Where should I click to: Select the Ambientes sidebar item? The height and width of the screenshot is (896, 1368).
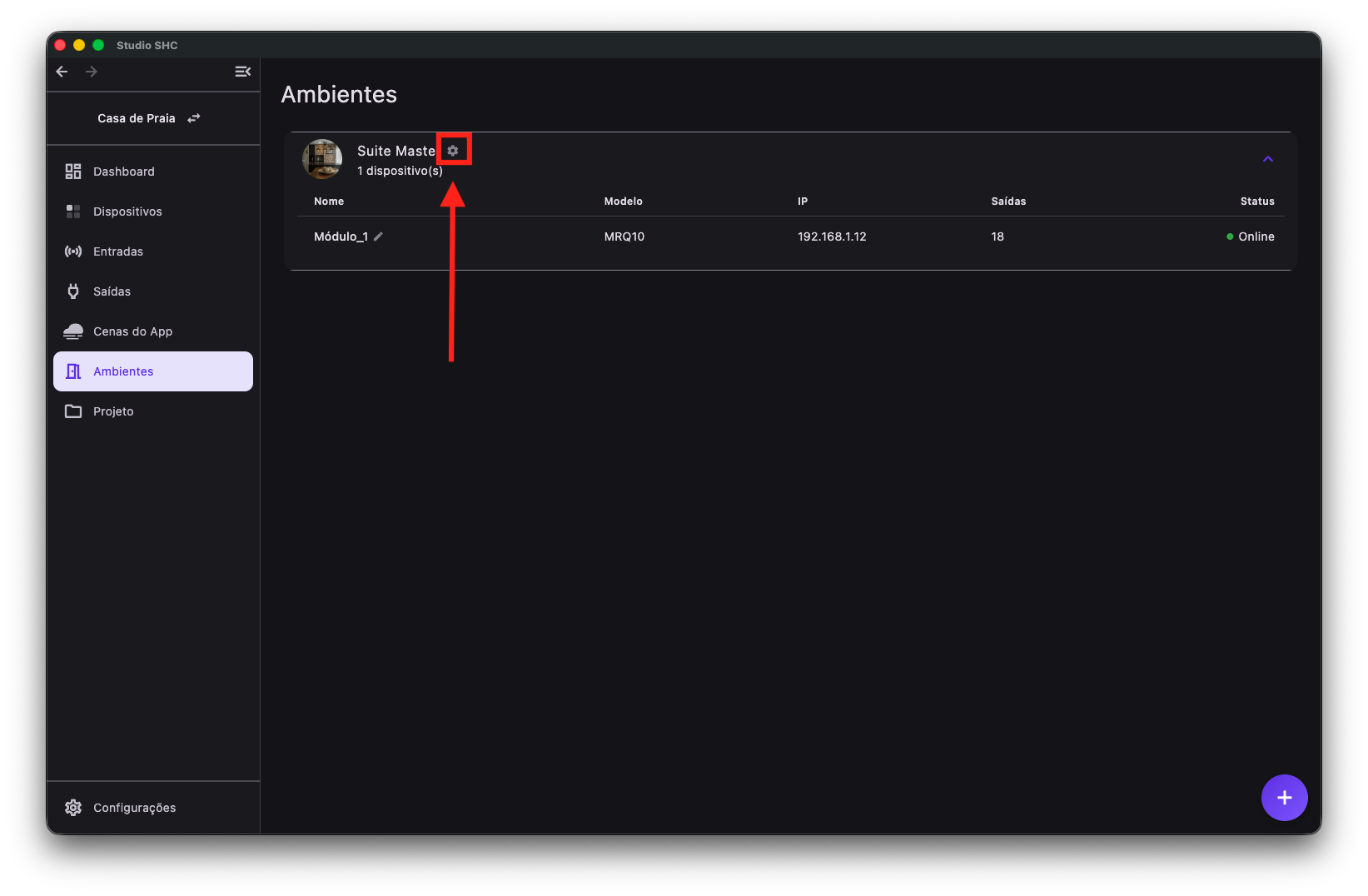153,371
